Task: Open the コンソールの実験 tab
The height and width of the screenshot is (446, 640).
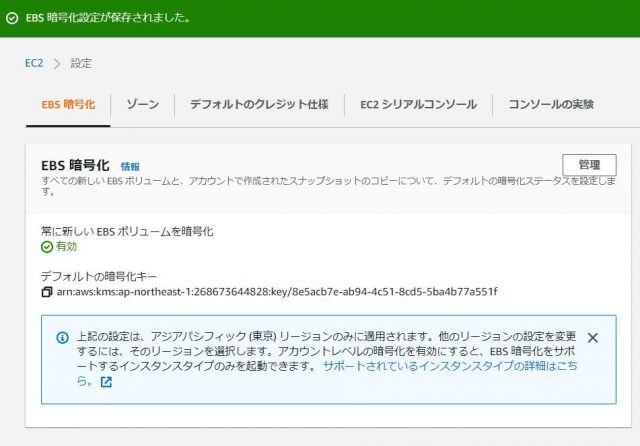Action: 551,104
